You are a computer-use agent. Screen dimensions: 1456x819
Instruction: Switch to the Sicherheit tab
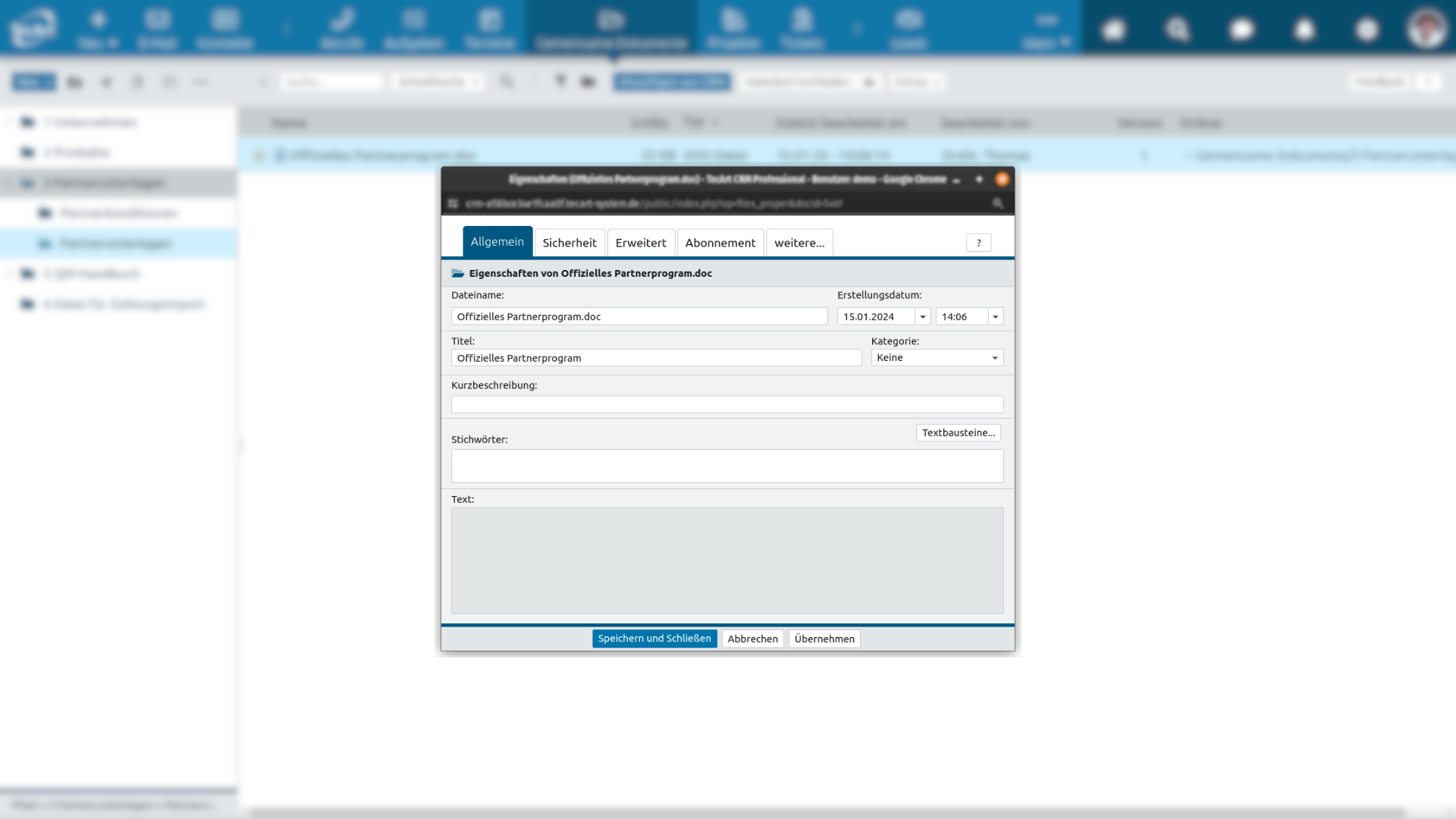pos(569,243)
